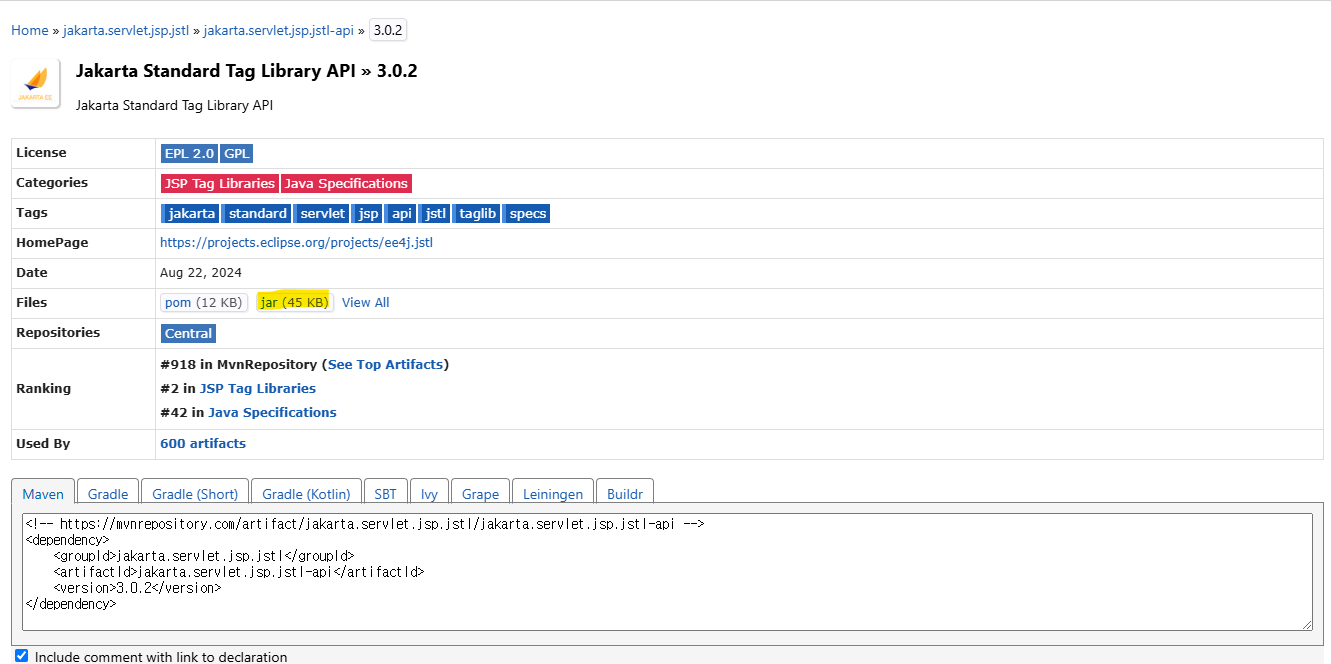Screen dimensions: 1331x664
Task: Open the Java Specifications ranking link
Action: [272, 412]
